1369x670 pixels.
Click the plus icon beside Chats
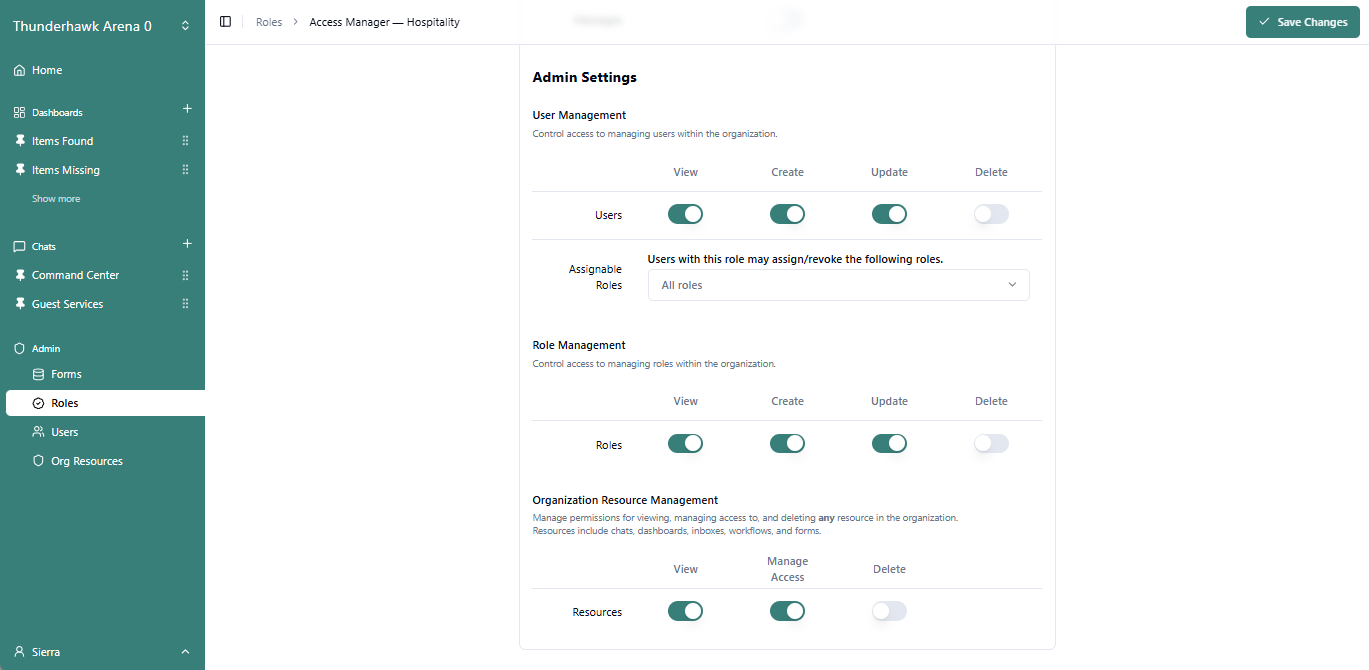186,244
